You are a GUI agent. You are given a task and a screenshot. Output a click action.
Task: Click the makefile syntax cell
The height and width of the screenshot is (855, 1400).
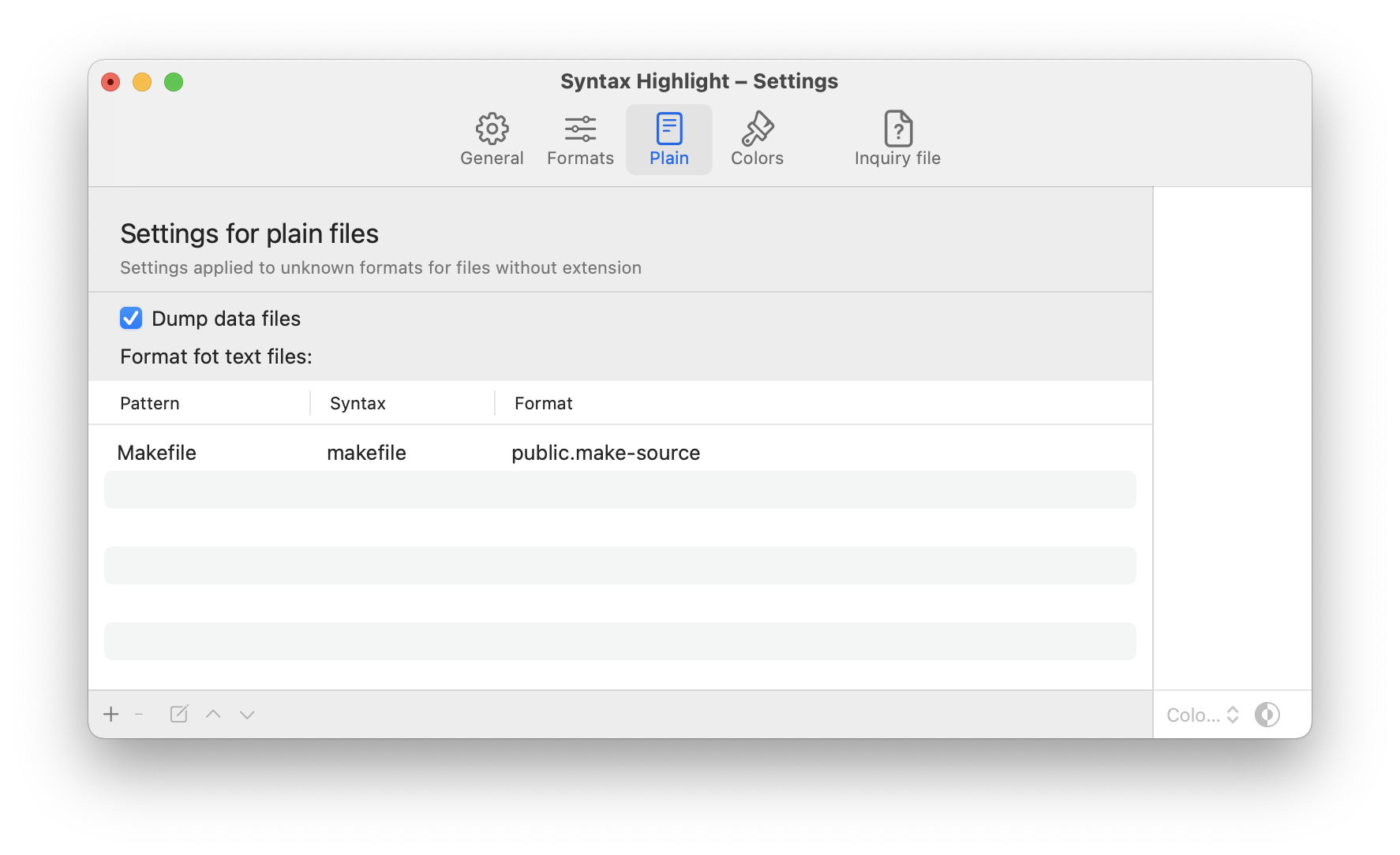pyautogui.click(x=366, y=453)
